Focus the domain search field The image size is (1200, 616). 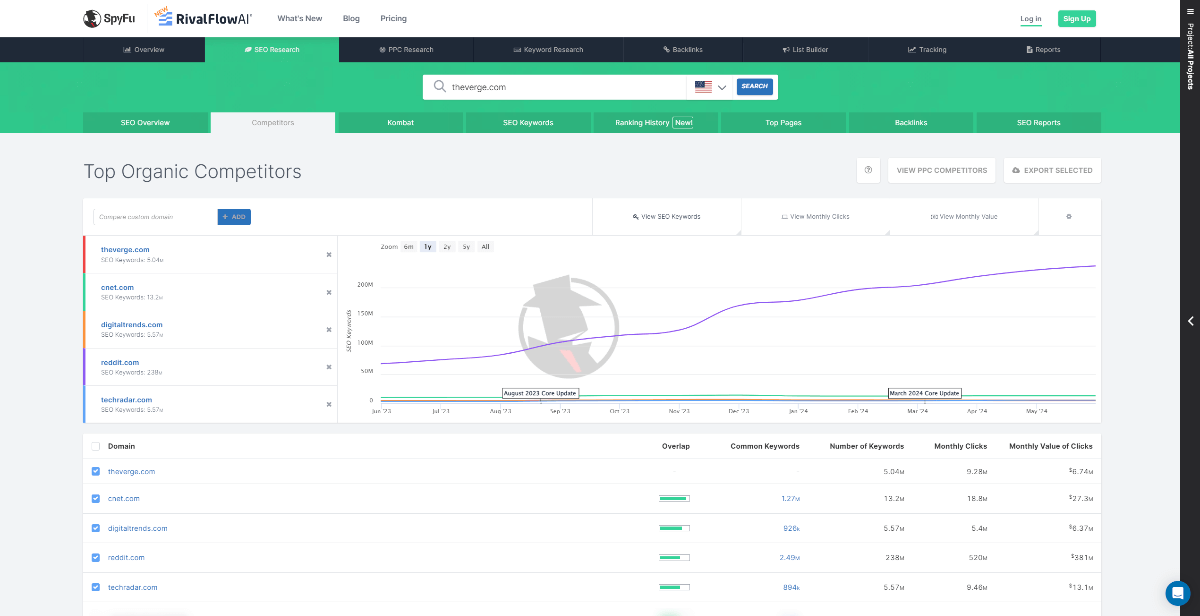pyautogui.click(x=567, y=87)
